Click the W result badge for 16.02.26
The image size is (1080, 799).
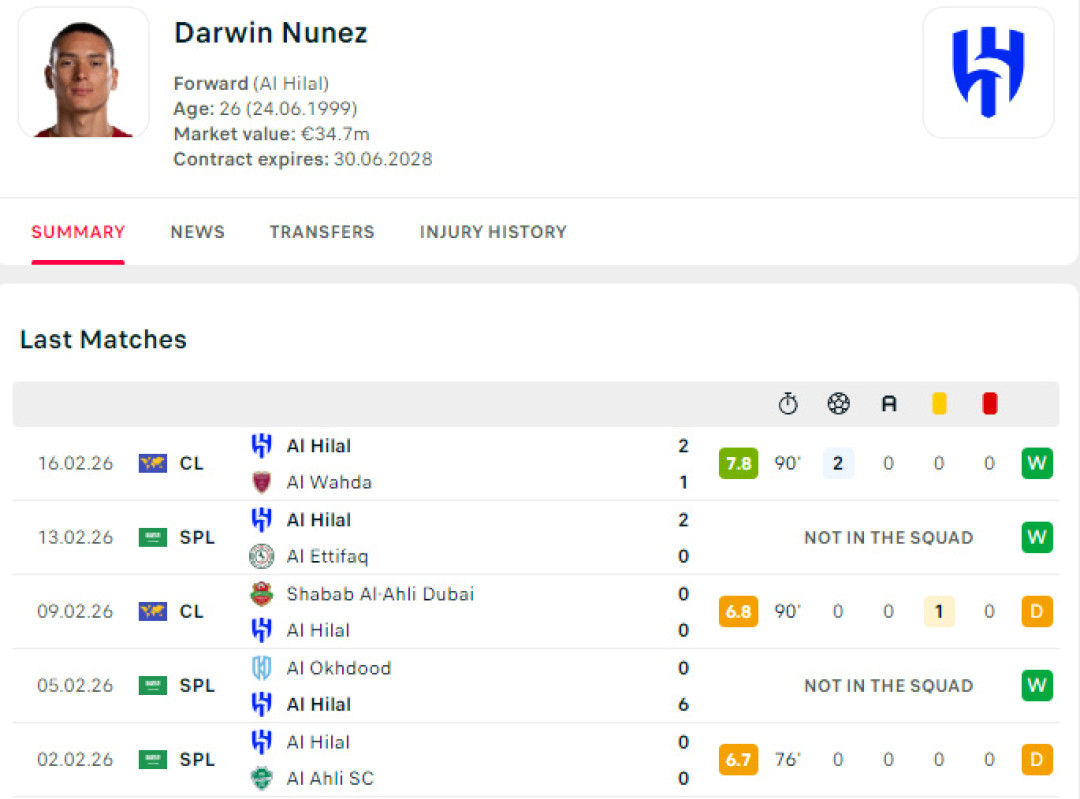tap(1037, 464)
